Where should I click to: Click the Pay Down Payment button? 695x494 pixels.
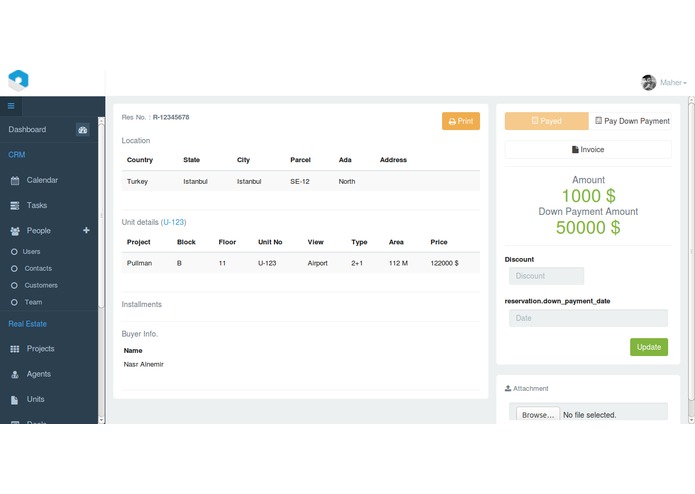coord(630,121)
